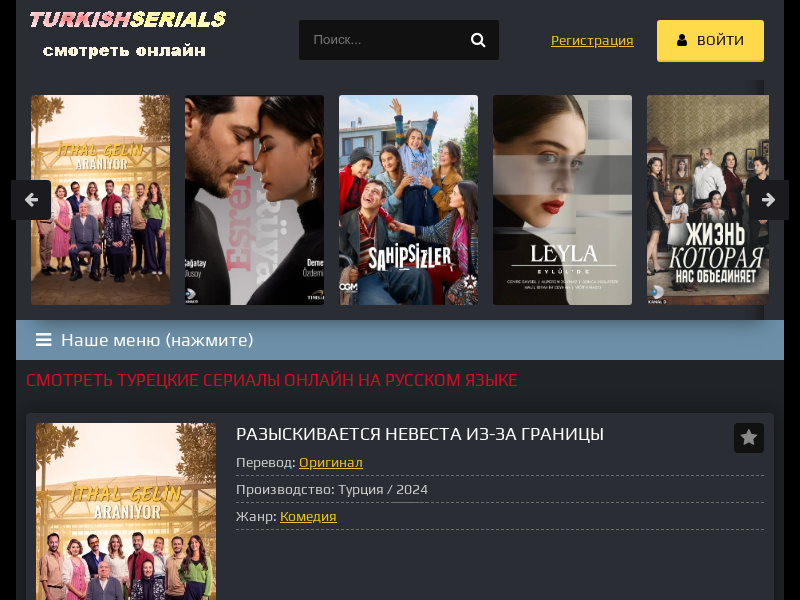Add the series to favorites with the star icon
Image resolution: width=800 pixels, height=600 pixels.
(748, 437)
